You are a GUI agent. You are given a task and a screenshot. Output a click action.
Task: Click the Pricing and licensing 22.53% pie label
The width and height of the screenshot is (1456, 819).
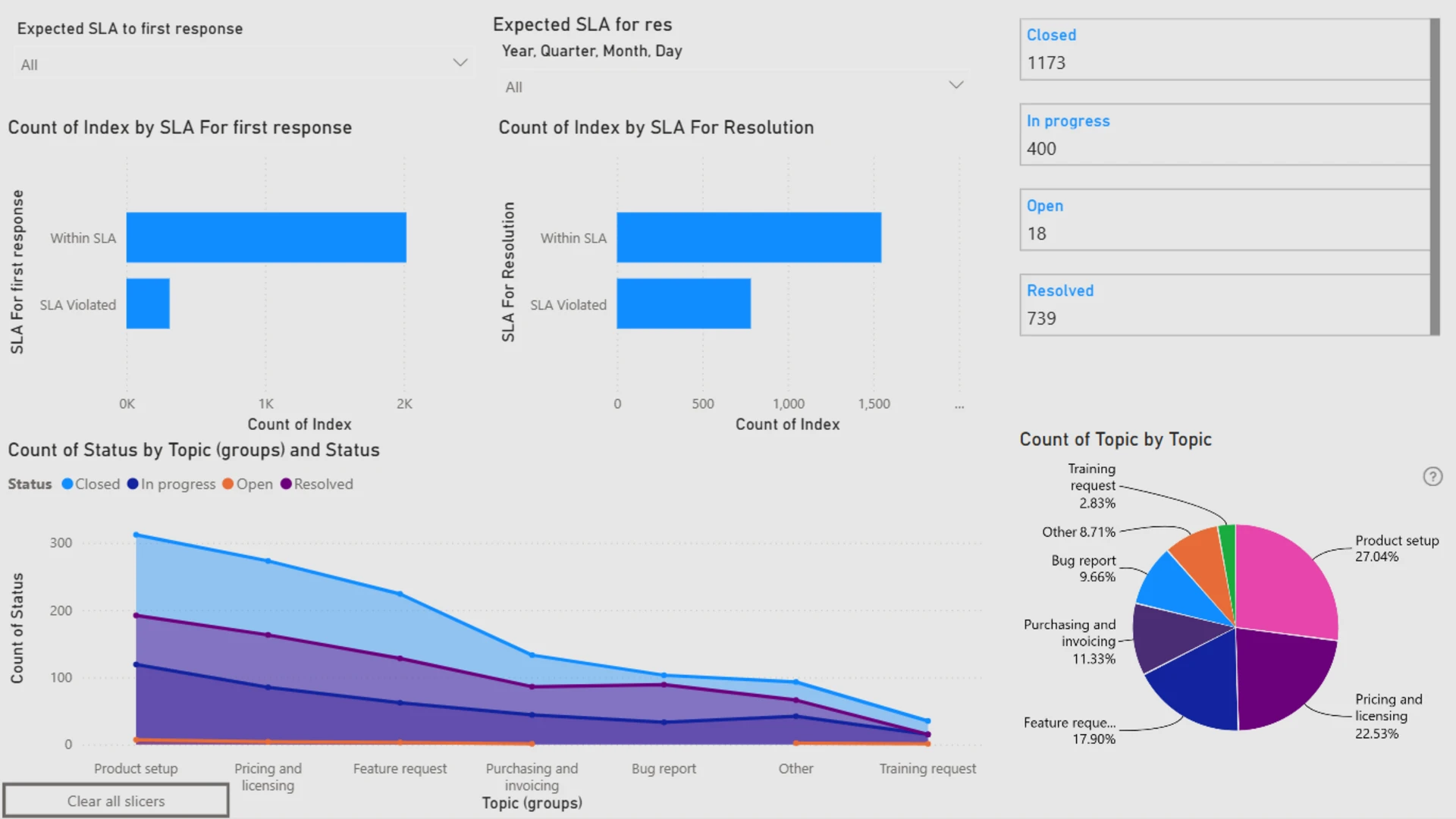click(1389, 716)
